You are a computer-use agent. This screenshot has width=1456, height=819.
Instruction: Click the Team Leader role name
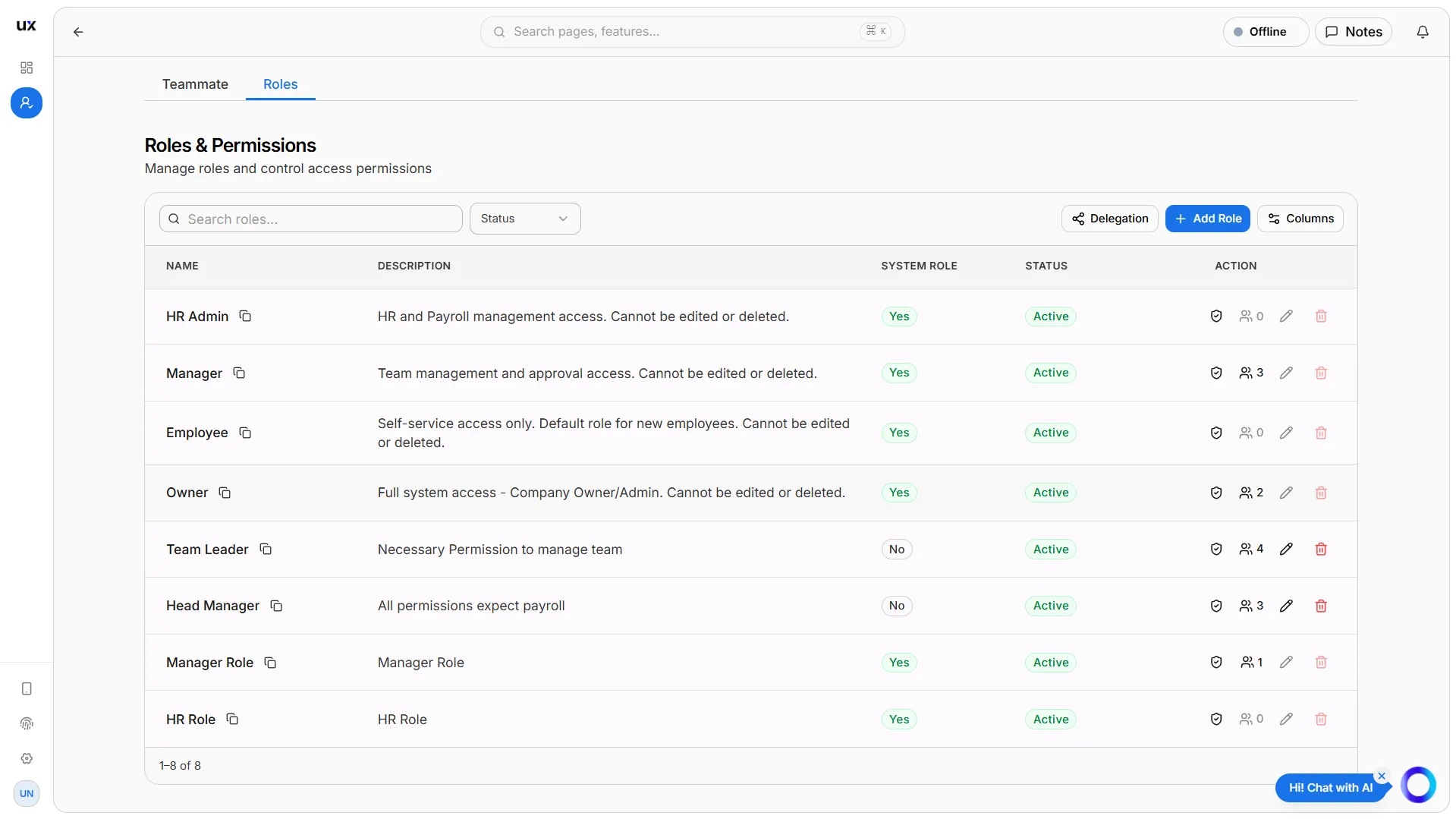pyautogui.click(x=207, y=549)
